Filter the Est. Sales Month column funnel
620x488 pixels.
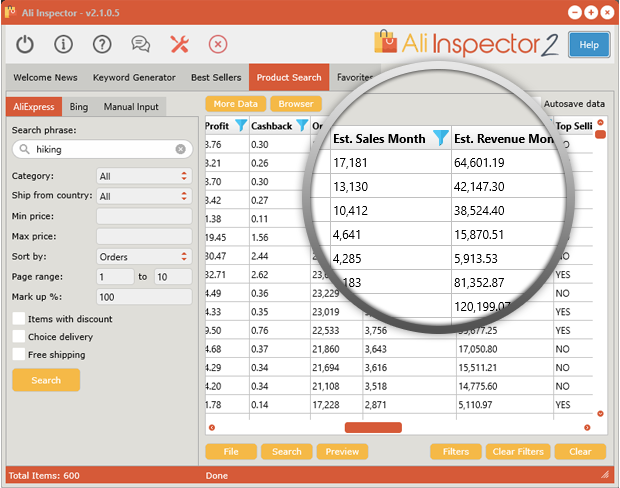point(440,138)
